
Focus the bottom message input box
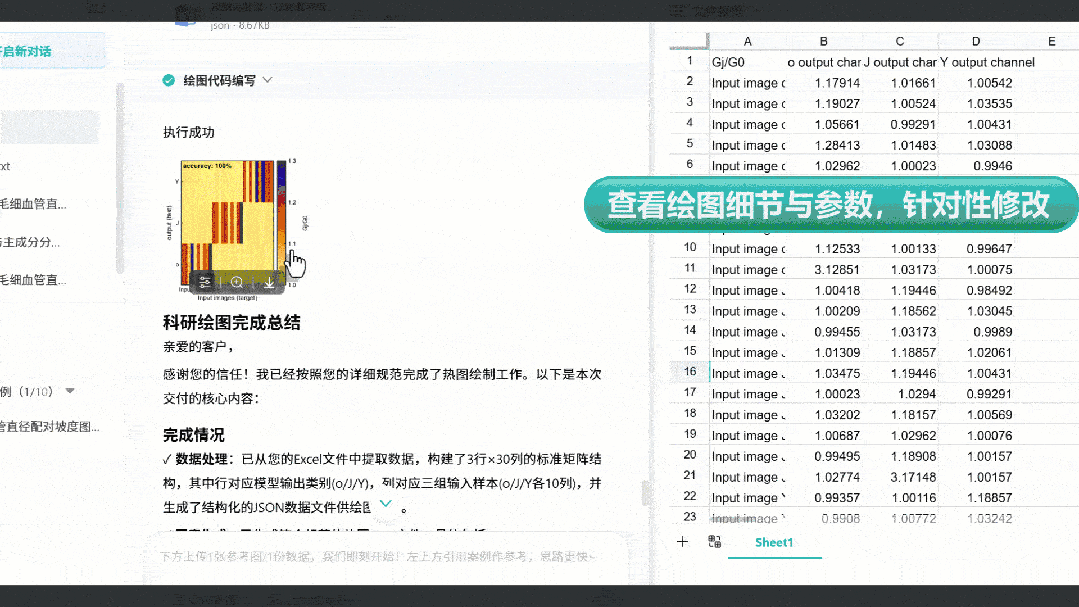380,556
